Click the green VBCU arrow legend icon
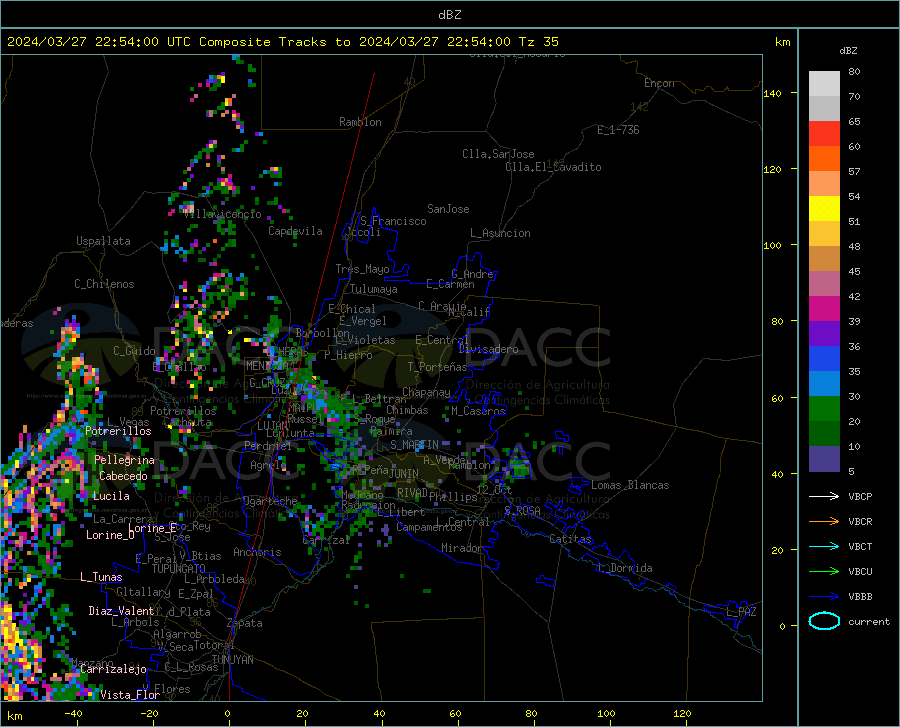The height and width of the screenshot is (727, 900). pyautogui.click(x=824, y=572)
